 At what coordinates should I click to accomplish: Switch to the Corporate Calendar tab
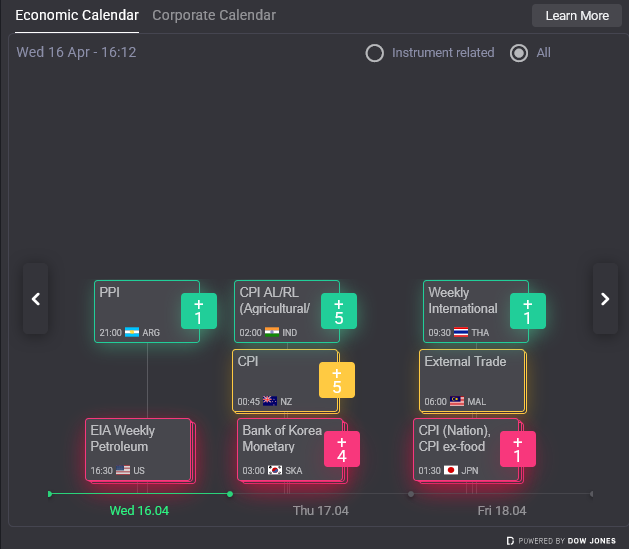tap(214, 15)
